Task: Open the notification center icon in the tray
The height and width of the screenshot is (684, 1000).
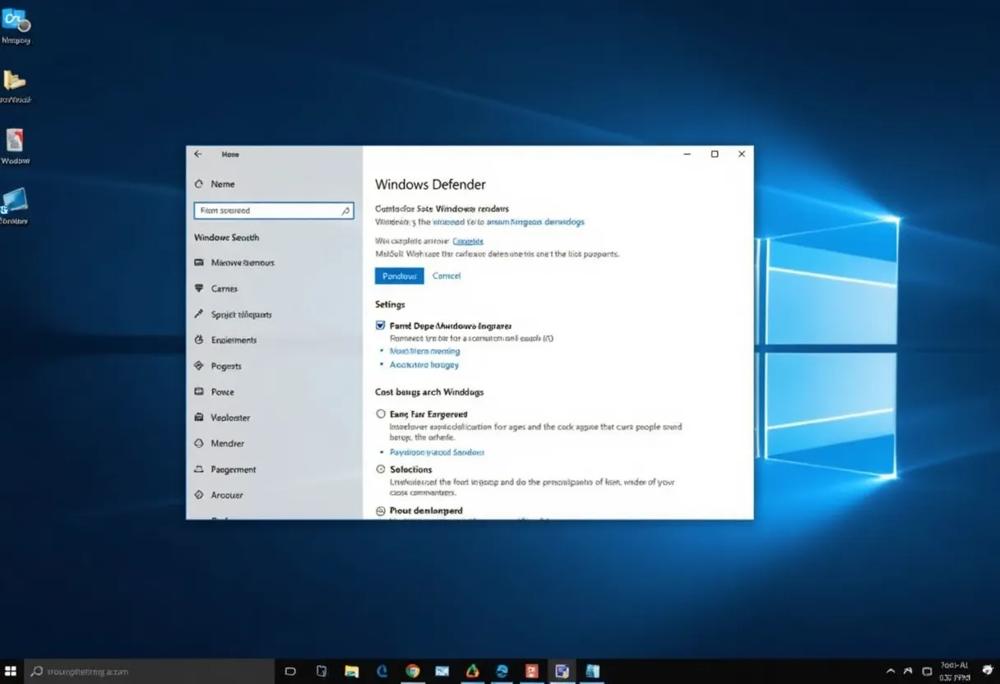Action: [x=927, y=671]
